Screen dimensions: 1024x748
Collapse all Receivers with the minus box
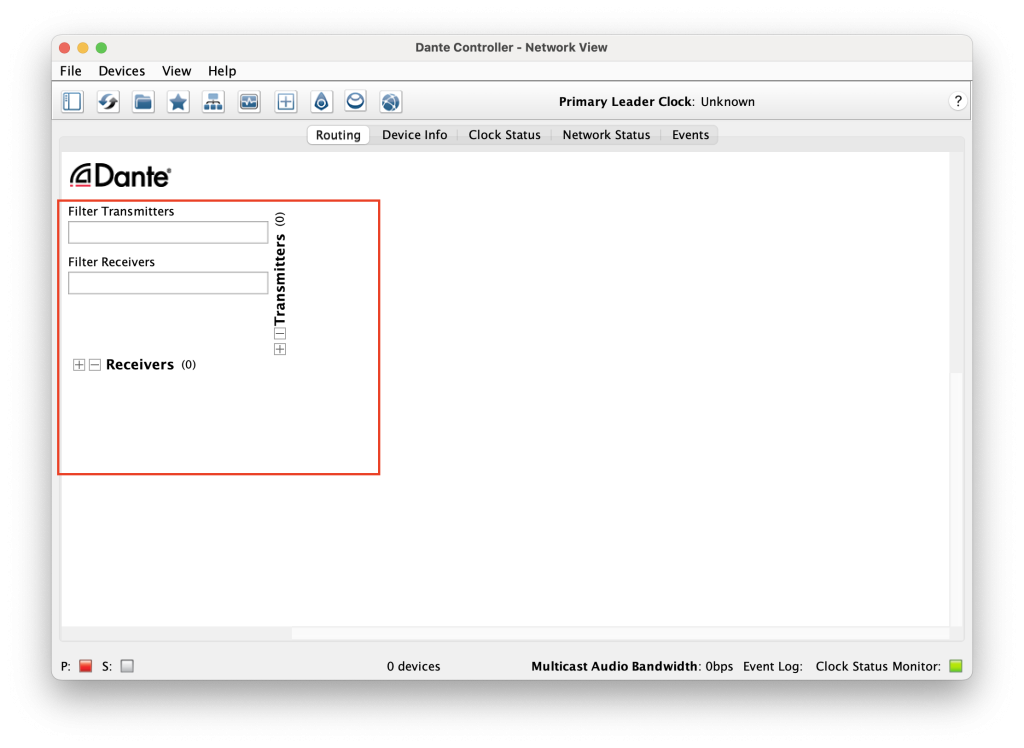point(95,365)
